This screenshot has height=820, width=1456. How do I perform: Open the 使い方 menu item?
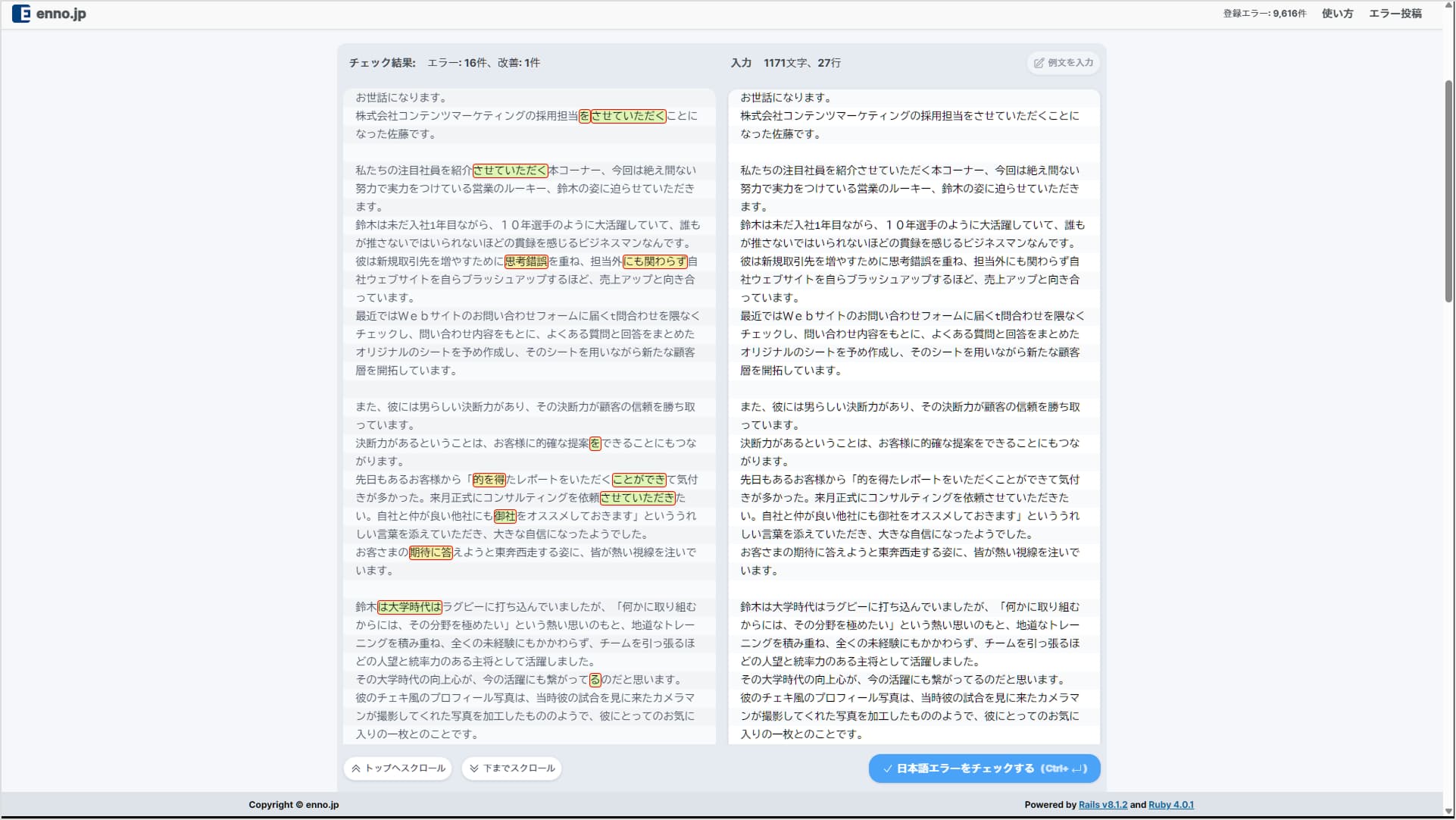(x=1337, y=14)
